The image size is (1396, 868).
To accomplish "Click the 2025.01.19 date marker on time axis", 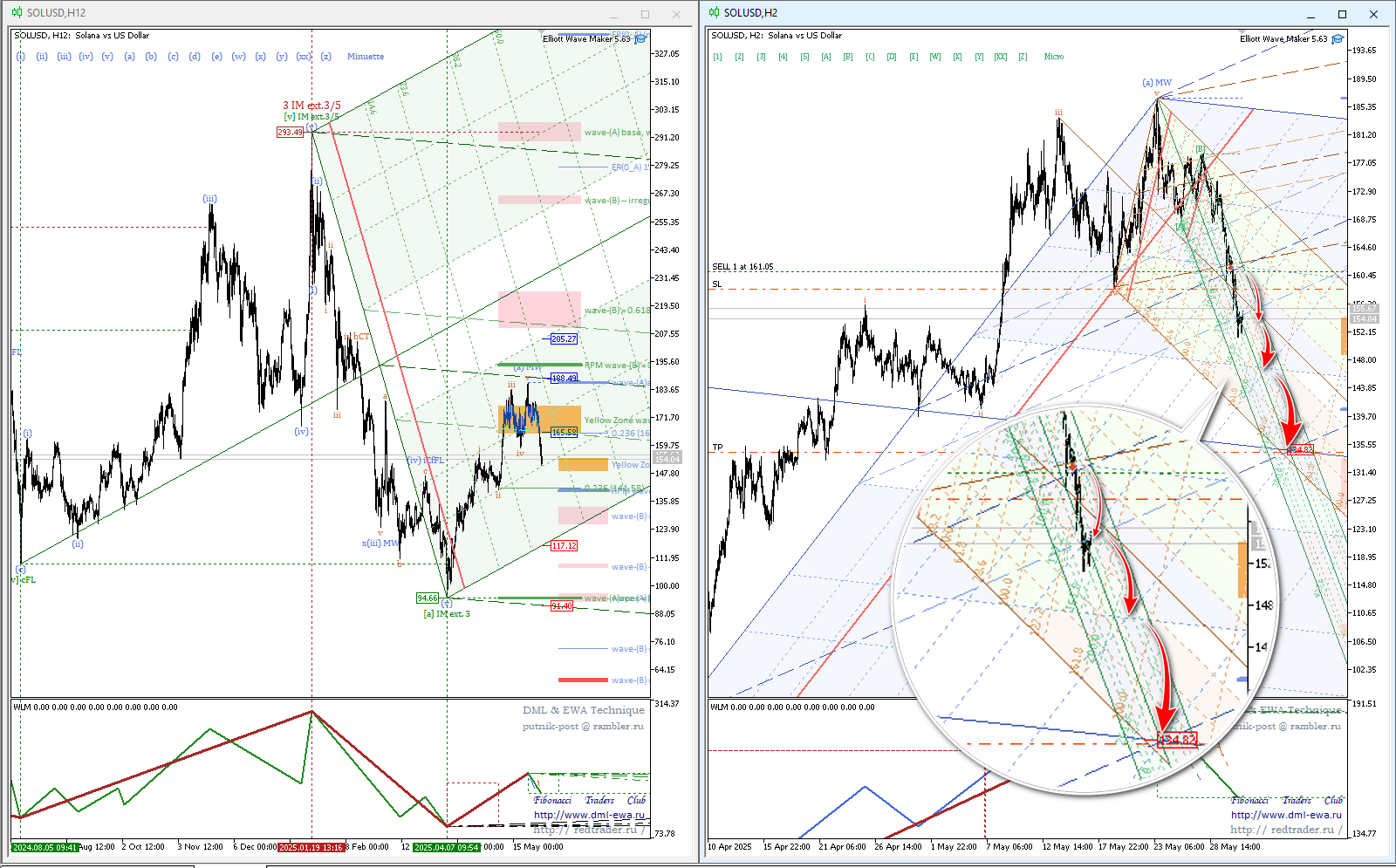I will pyautogui.click(x=311, y=847).
